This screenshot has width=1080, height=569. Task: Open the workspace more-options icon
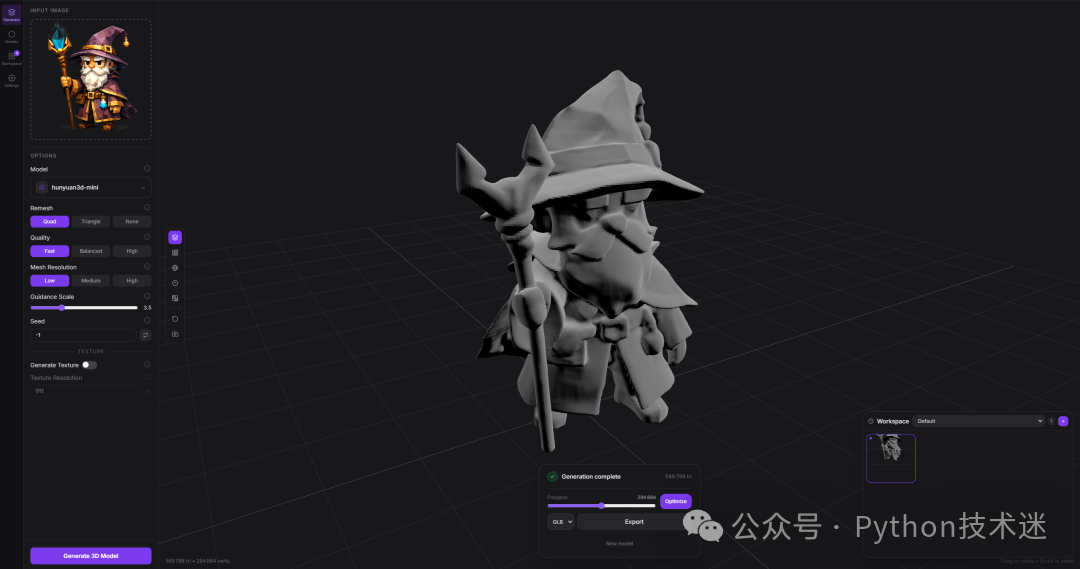tap(1051, 421)
